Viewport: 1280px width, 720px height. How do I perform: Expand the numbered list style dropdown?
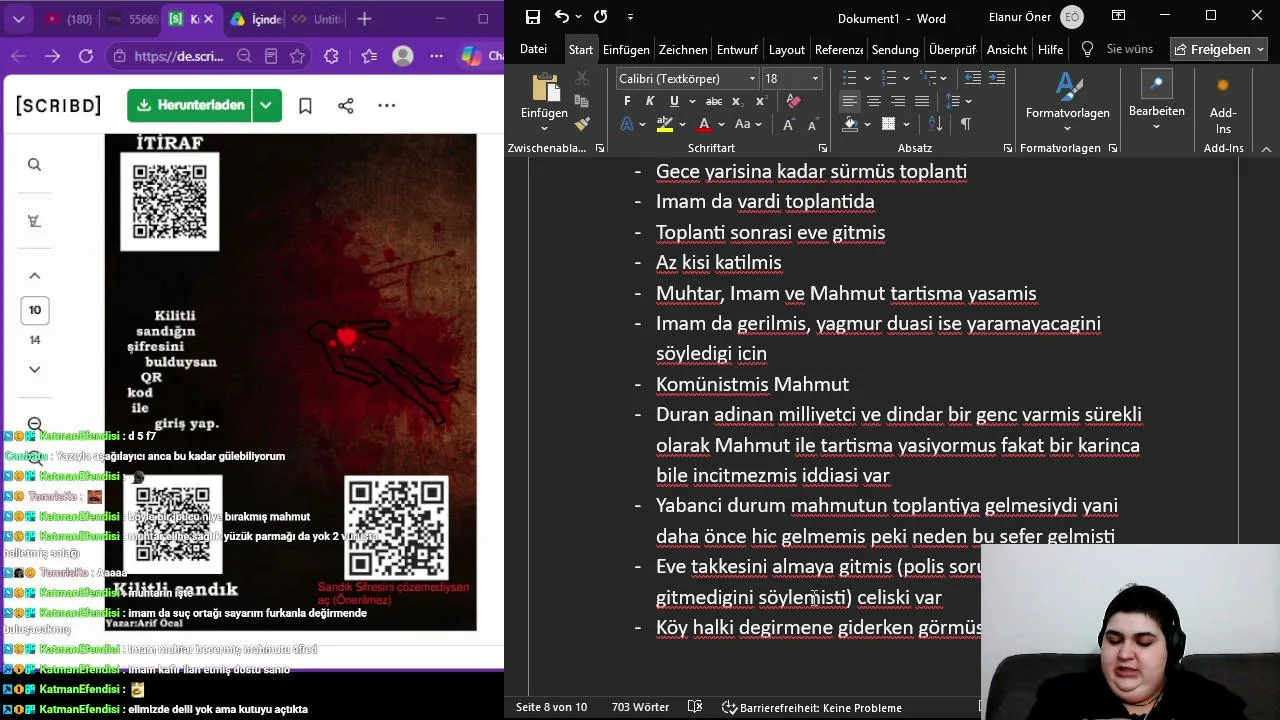(906, 78)
